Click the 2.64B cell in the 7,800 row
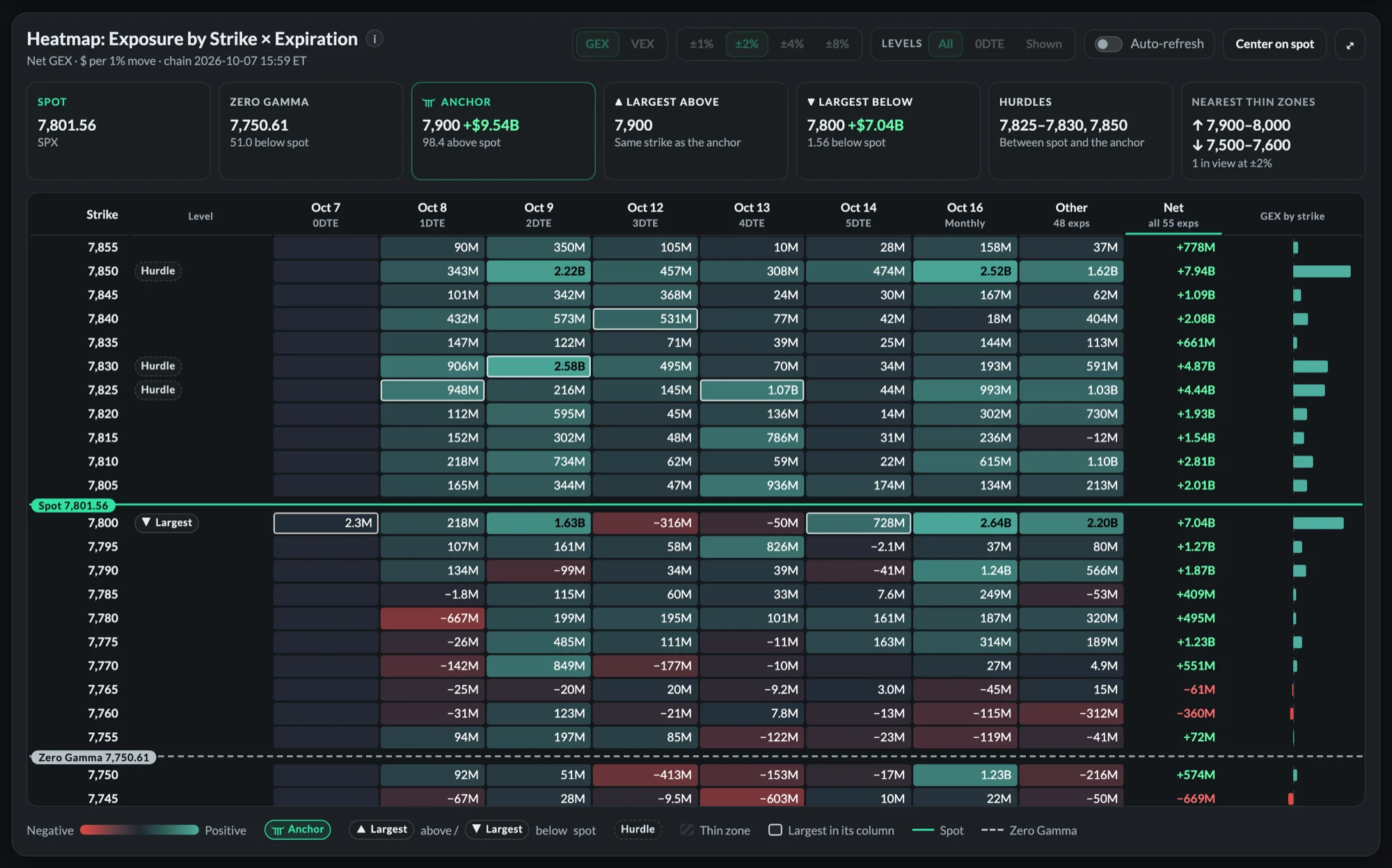 [x=965, y=523]
